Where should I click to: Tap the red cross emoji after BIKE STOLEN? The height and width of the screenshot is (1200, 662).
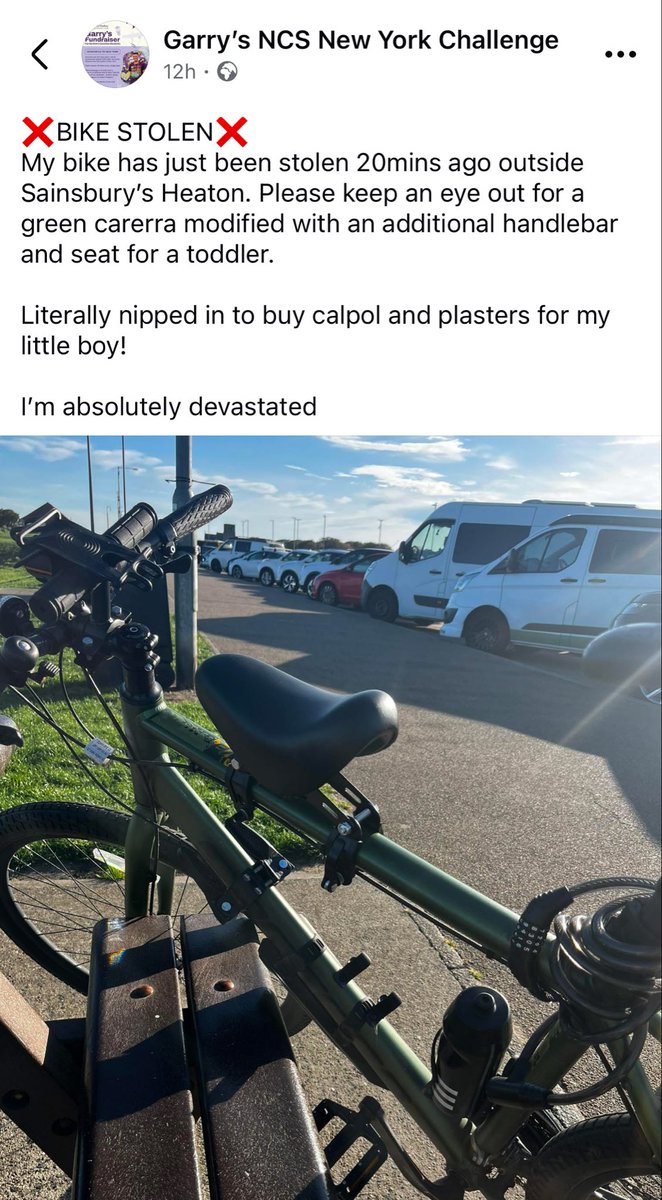[231, 132]
